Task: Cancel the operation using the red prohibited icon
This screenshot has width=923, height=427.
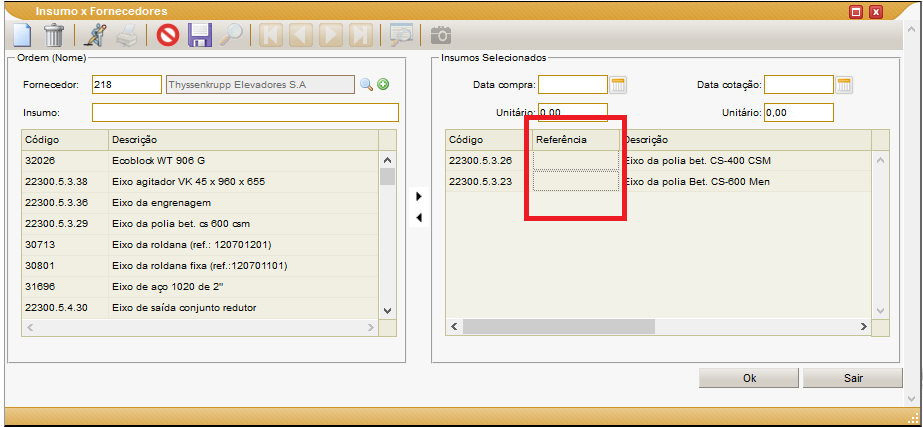Action: 168,35
